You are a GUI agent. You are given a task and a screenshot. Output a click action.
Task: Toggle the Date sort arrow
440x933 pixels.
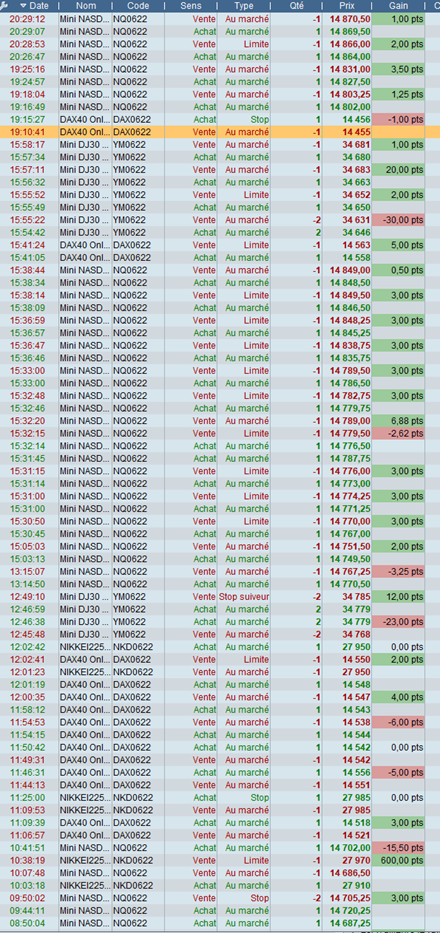pos(24,5)
